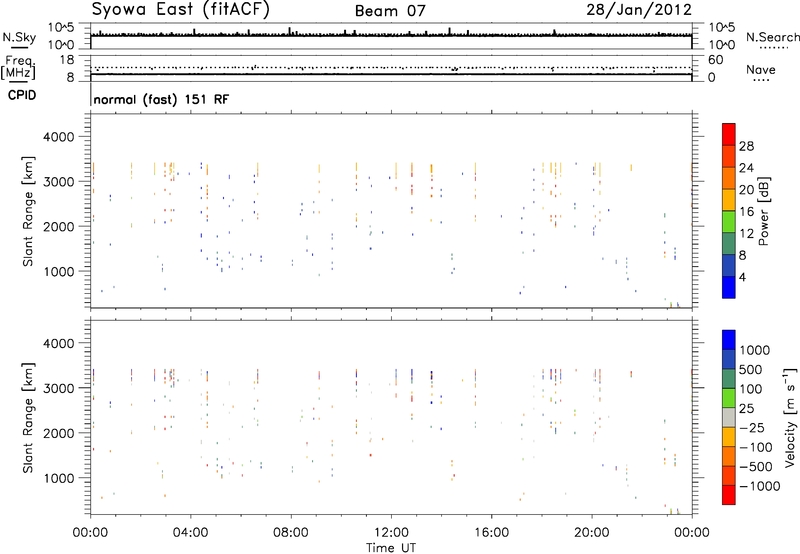Click the 'Power [dB]' colorbar title

point(763,211)
